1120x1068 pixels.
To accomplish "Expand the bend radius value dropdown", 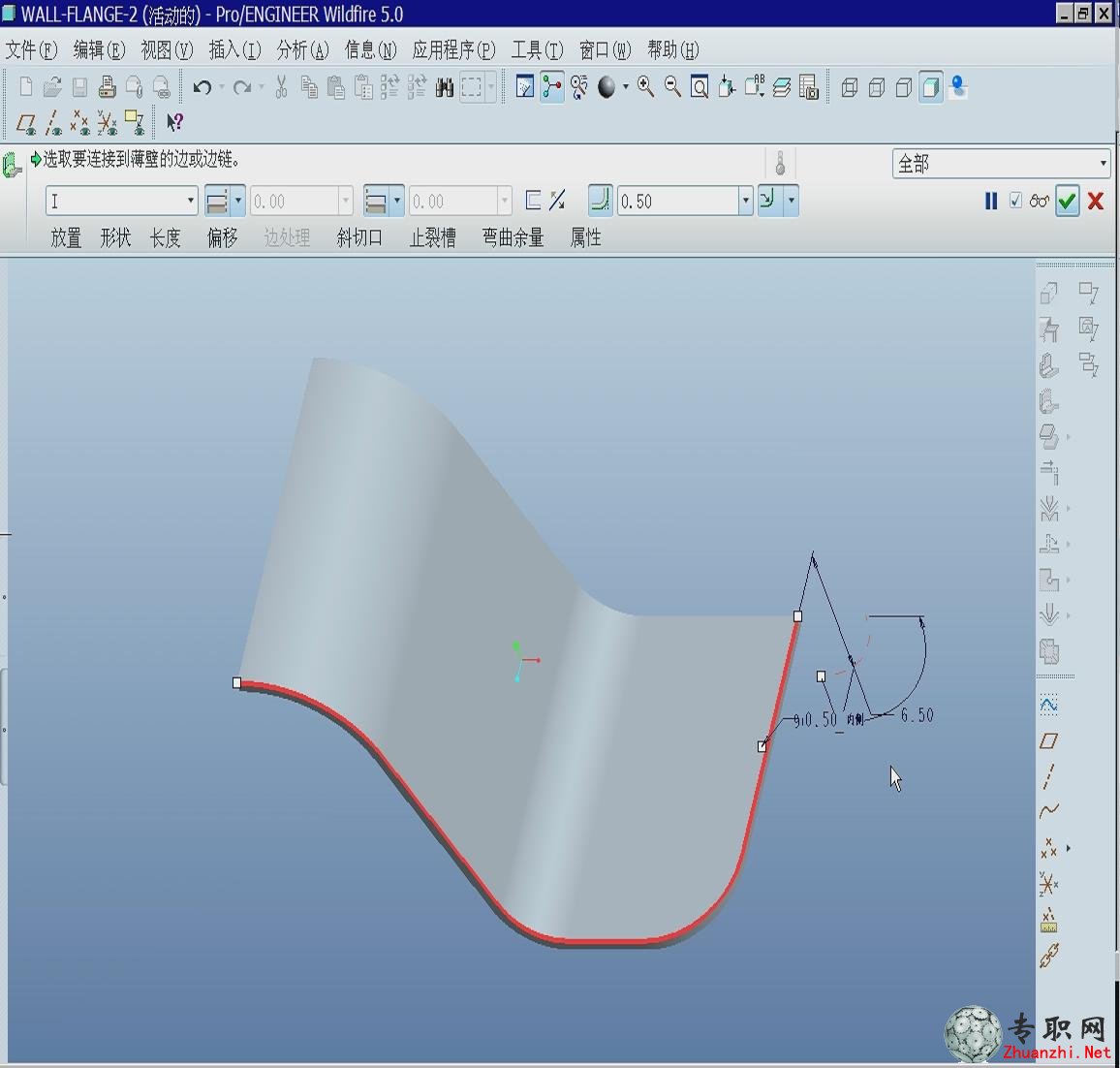I will click(x=746, y=201).
